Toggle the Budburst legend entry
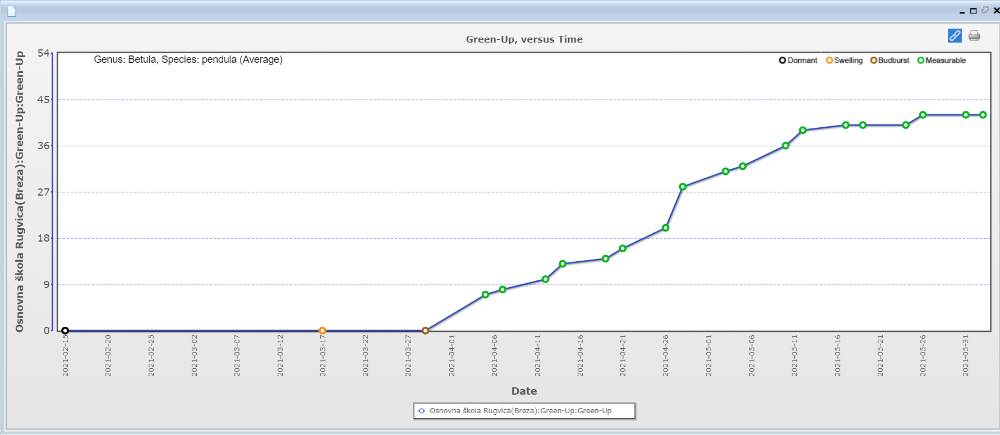This screenshot has height=435, width=1000. 890,61
